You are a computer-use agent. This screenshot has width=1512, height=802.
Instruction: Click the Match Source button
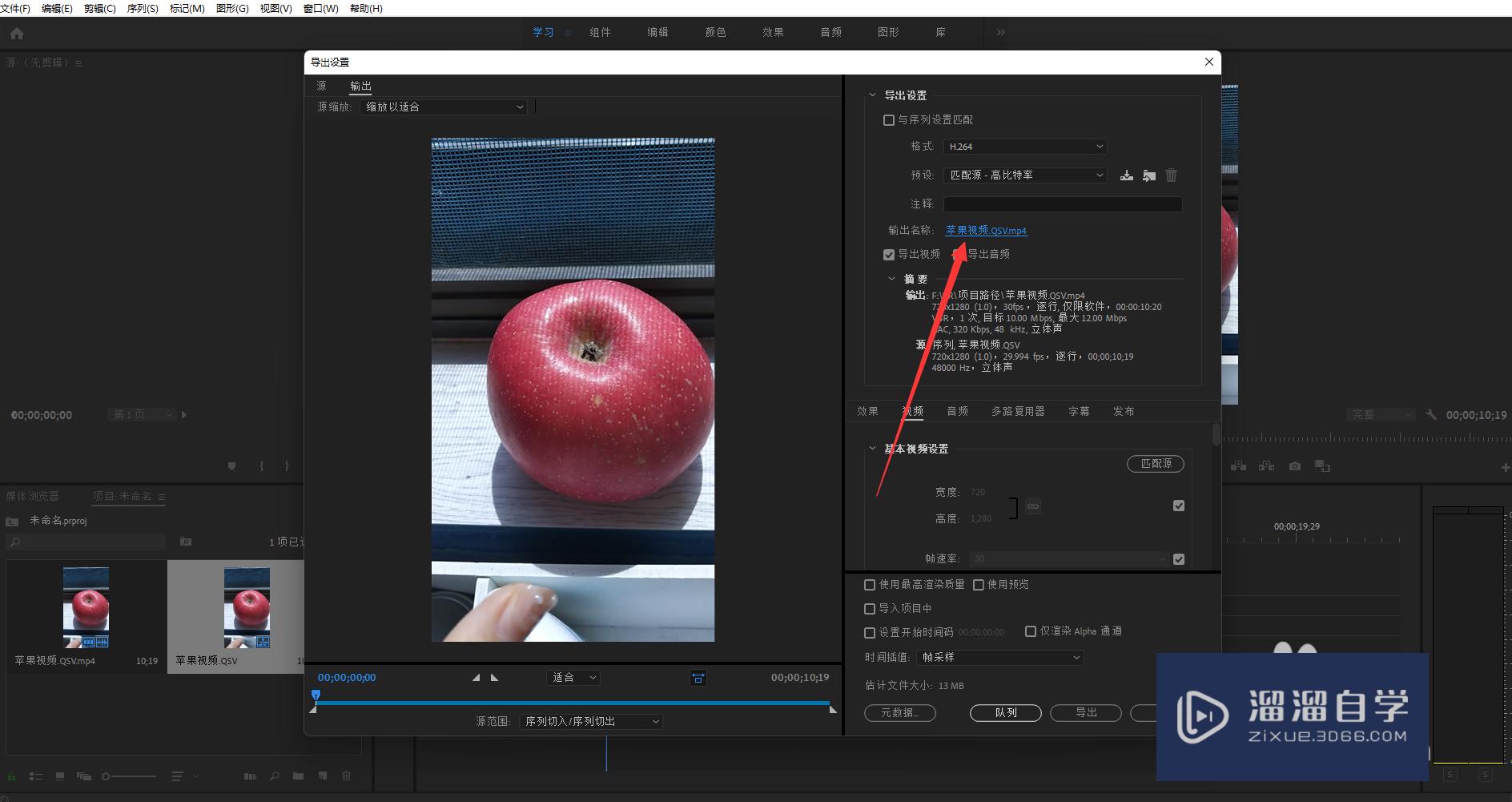(x=1156, y=464)
